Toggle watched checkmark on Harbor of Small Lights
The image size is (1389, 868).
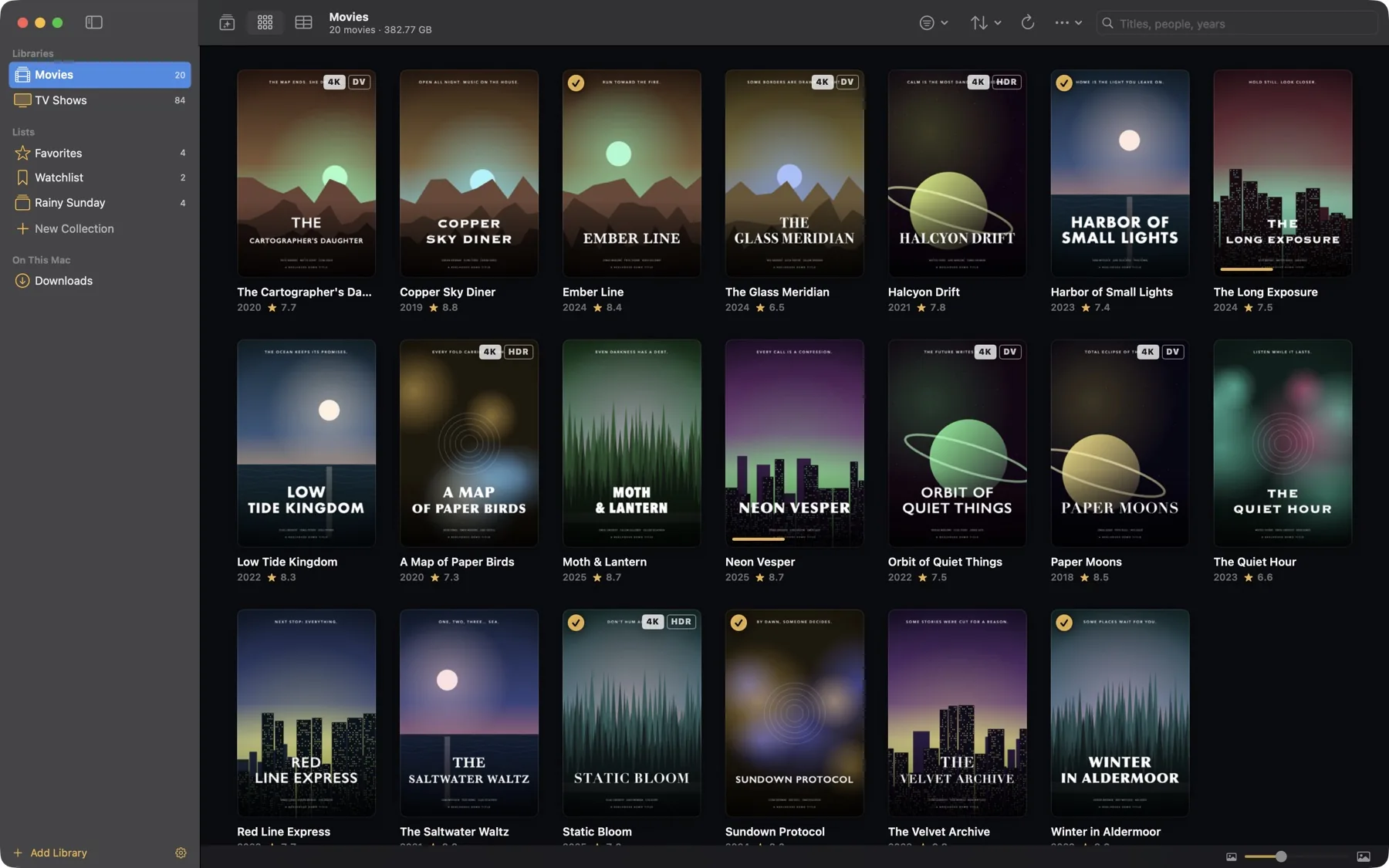1063,83
